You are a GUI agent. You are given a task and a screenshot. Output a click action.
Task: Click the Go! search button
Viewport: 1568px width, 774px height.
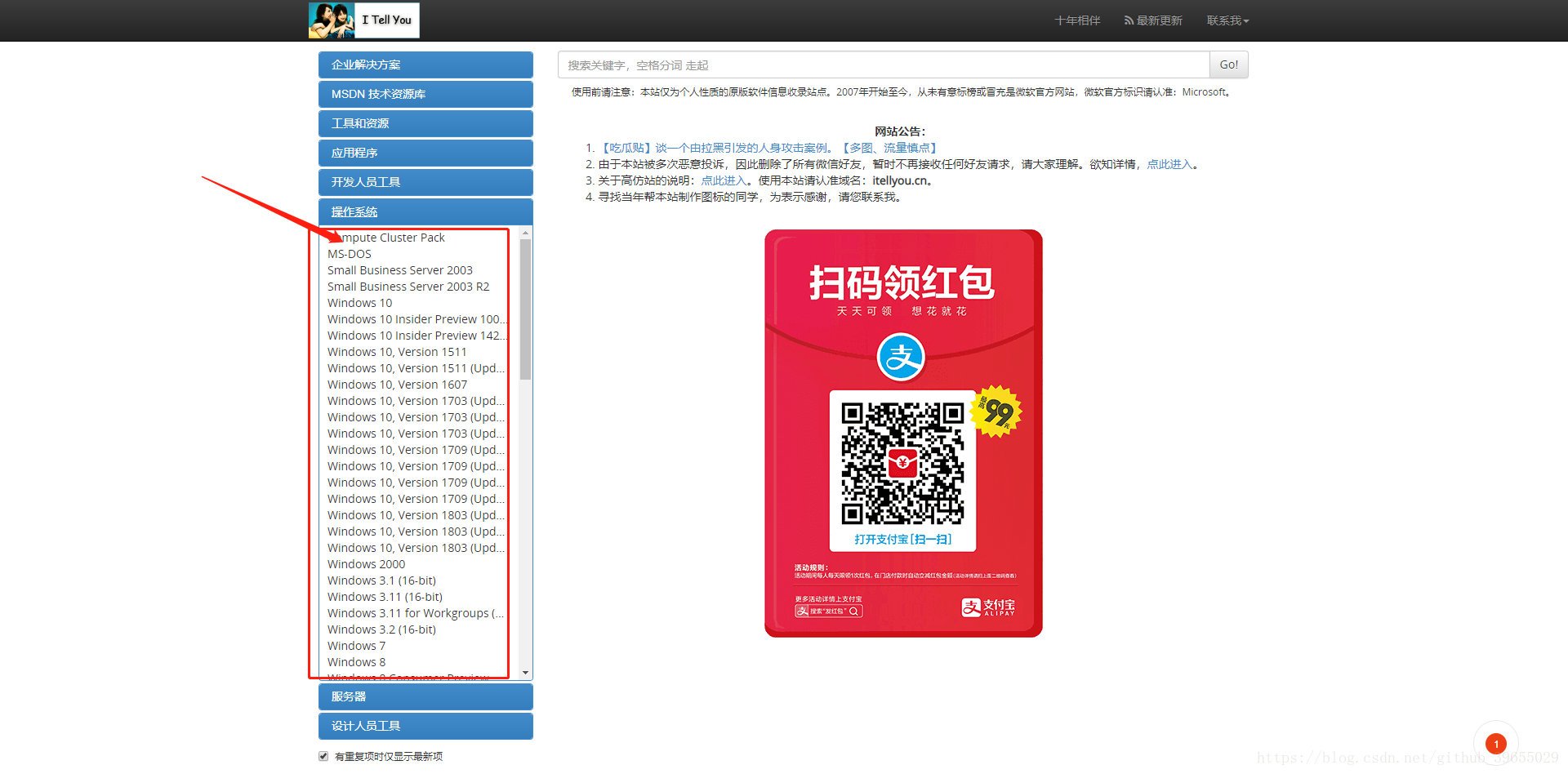[x=1228, y=64]
